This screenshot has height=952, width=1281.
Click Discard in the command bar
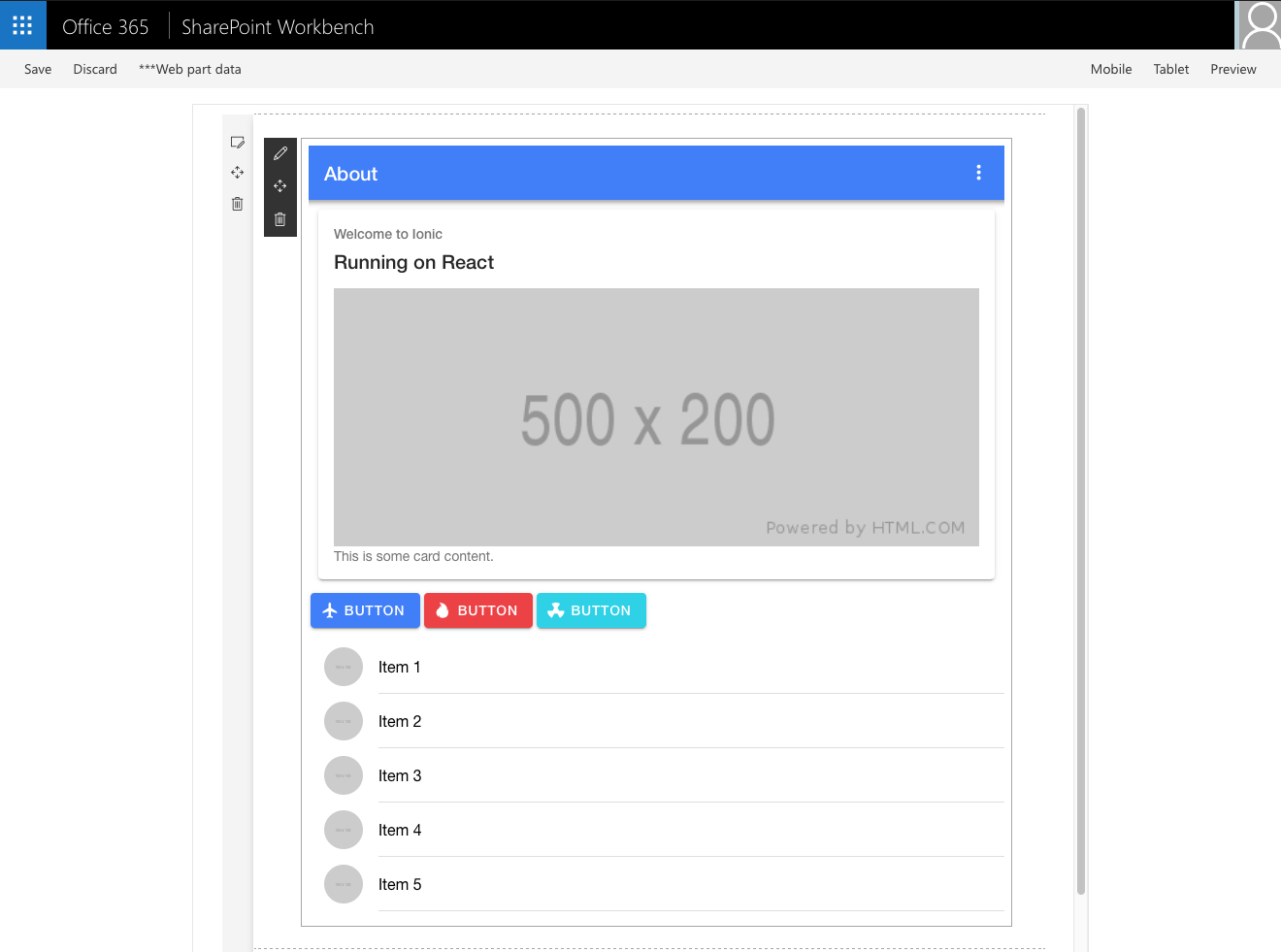click(95, 69)
